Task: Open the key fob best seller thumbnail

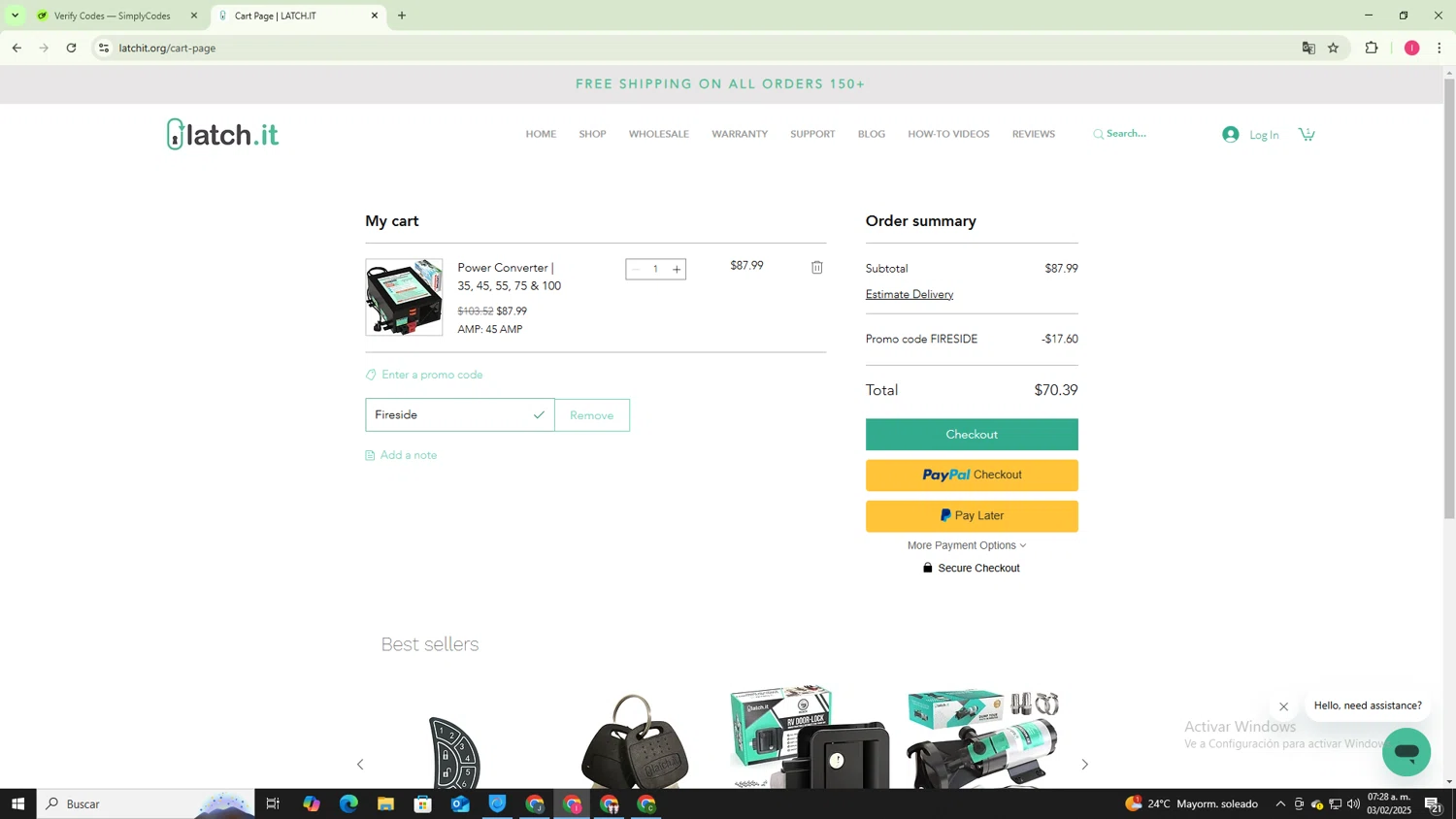Action: coord(634,739)
